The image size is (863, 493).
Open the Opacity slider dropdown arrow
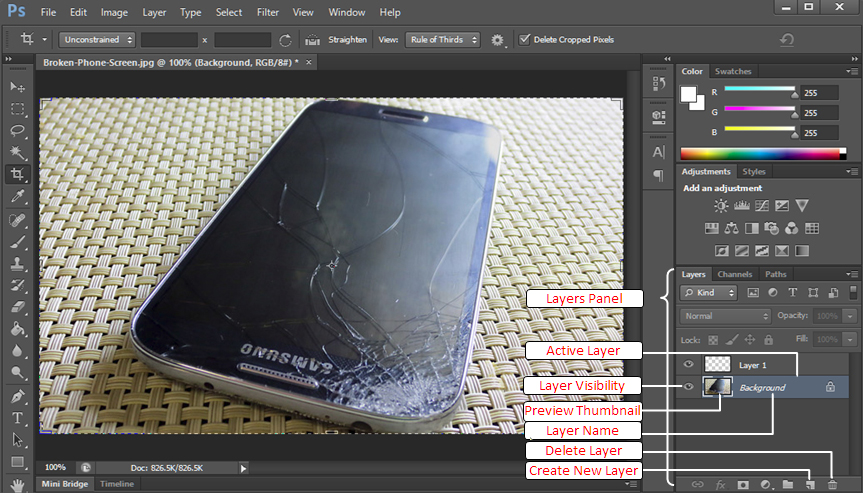pos(850,316)
